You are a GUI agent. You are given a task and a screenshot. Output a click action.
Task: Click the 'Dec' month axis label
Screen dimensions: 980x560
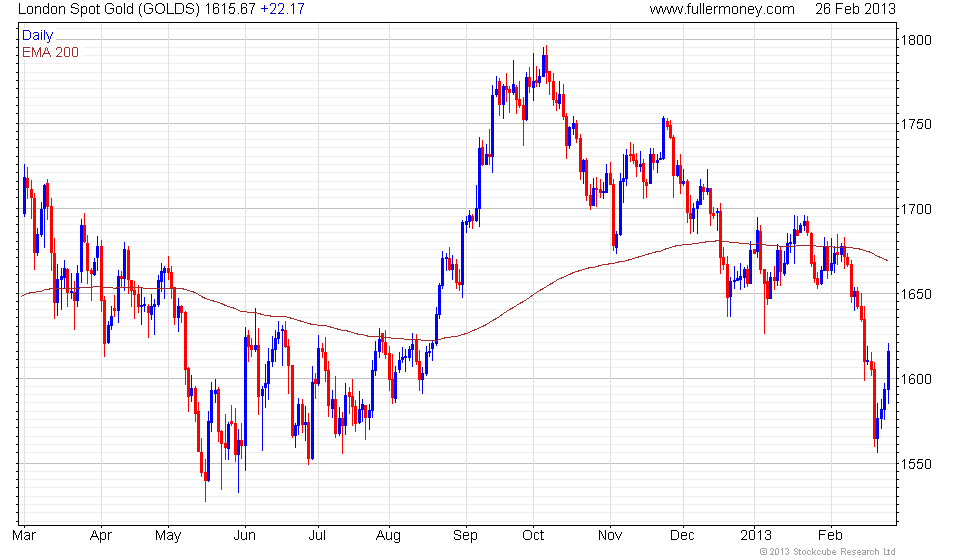[x=682, y=536]
